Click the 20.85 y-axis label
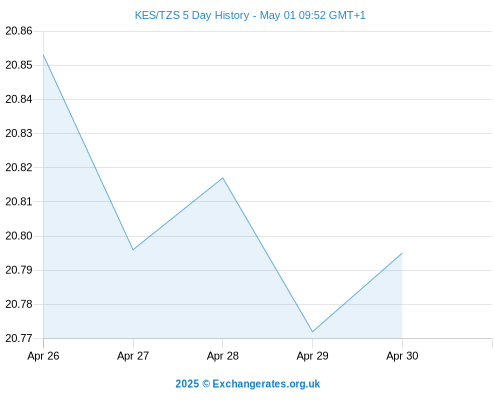Image resolution: width=495 pixels, height=400 pixels. pyautogui.click(x=19, y=65)
